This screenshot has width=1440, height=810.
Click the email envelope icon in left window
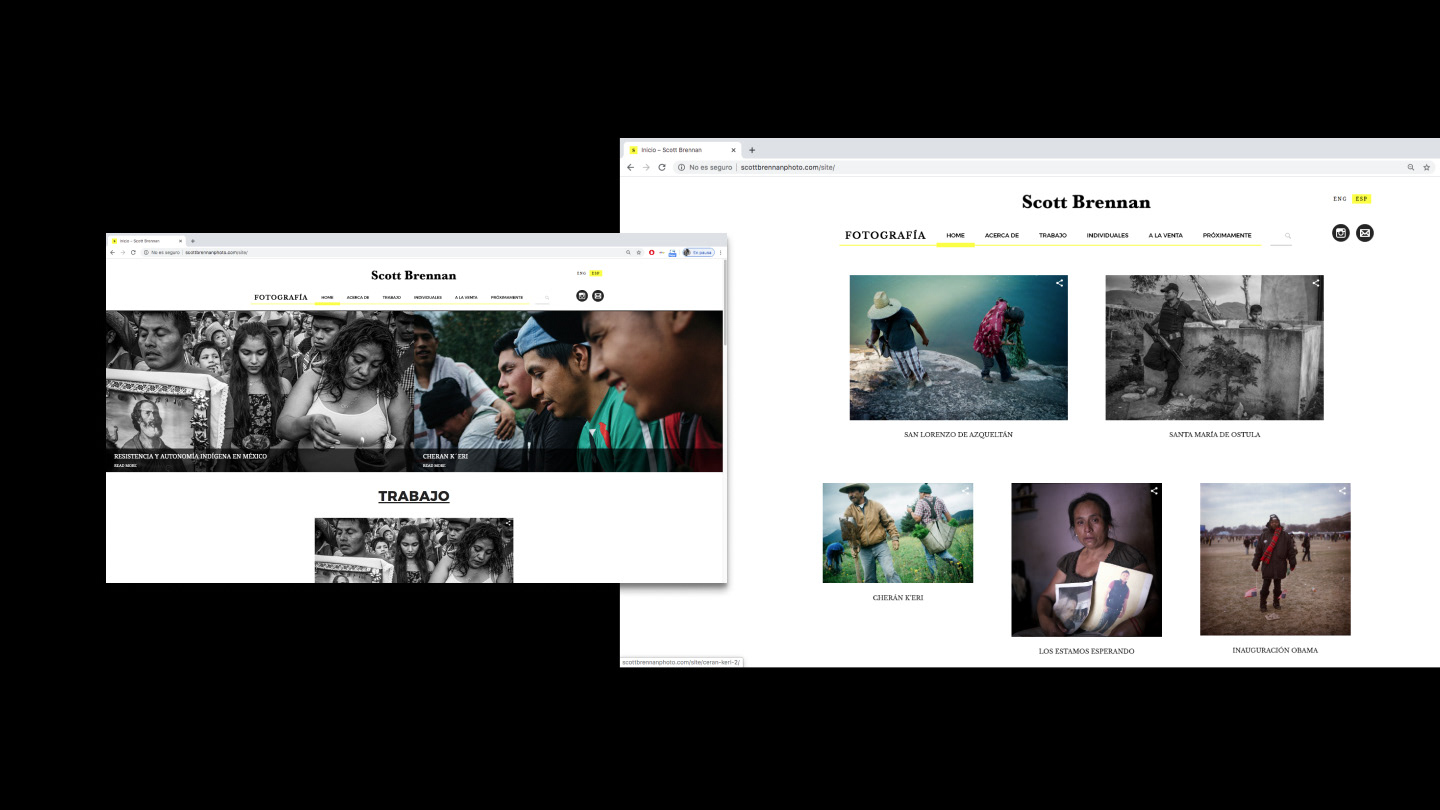[x=598, y=296]
